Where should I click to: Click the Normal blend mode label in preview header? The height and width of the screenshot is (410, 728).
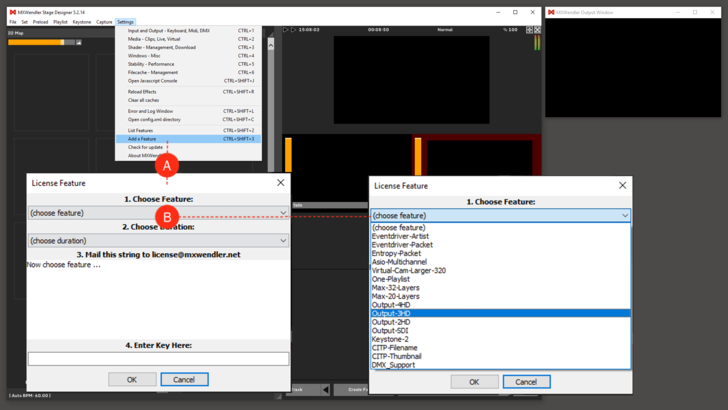point(445,30)
